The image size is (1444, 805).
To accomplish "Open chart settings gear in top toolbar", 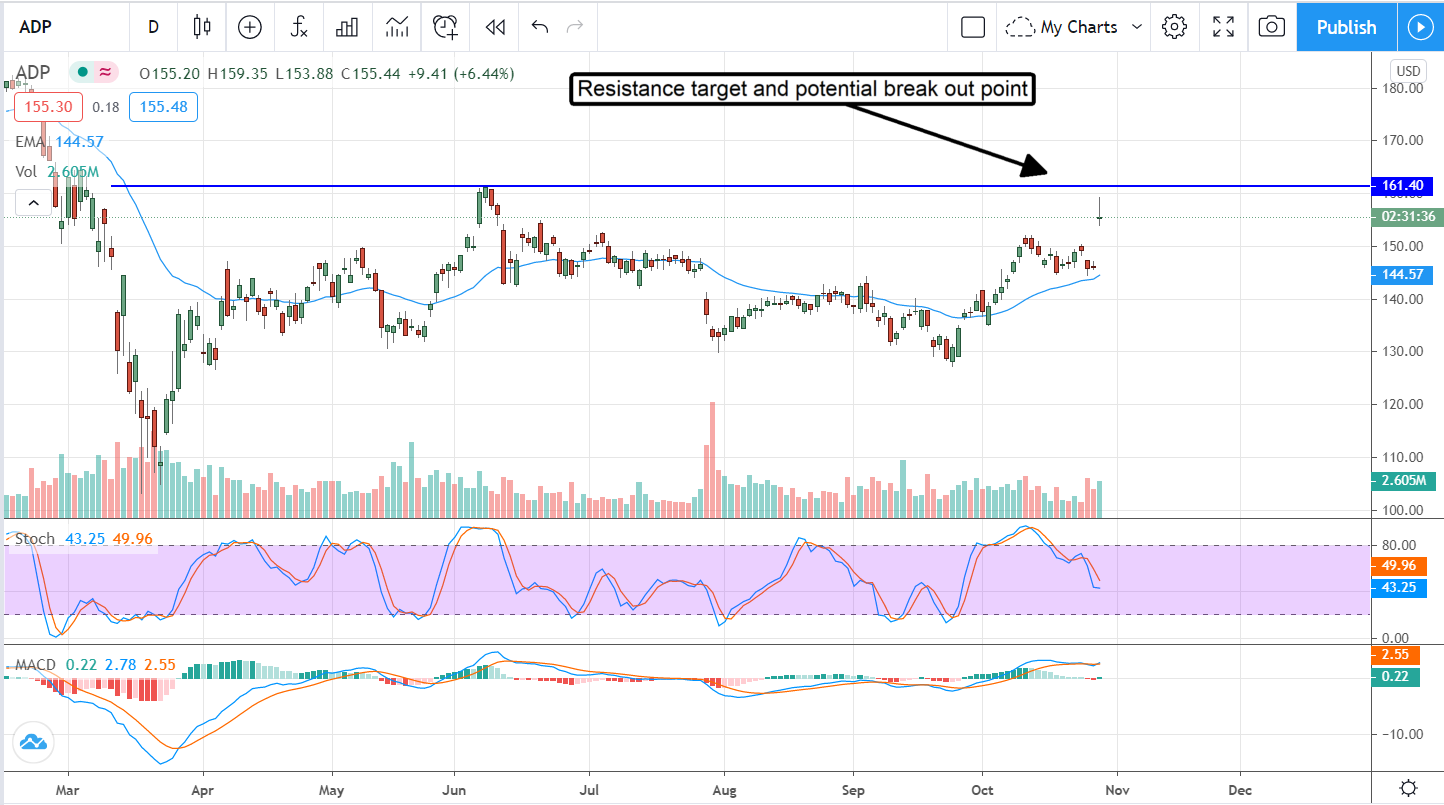I will pyautogui.click(x=1174, y=27).
